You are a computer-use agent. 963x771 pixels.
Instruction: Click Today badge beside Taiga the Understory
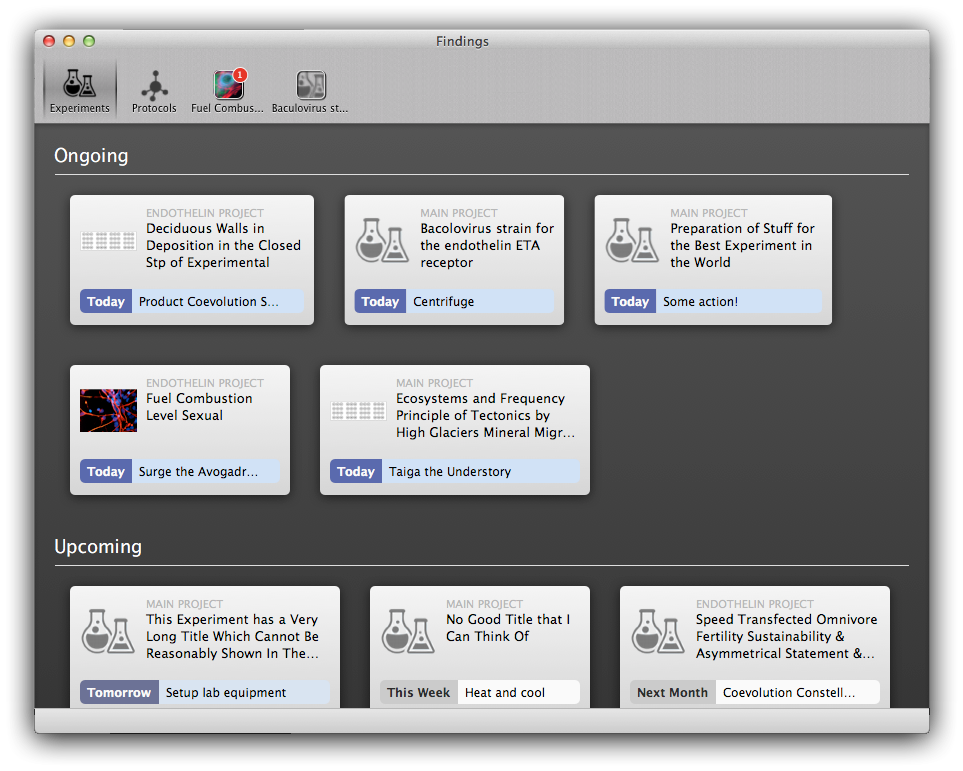coord(356,471)
